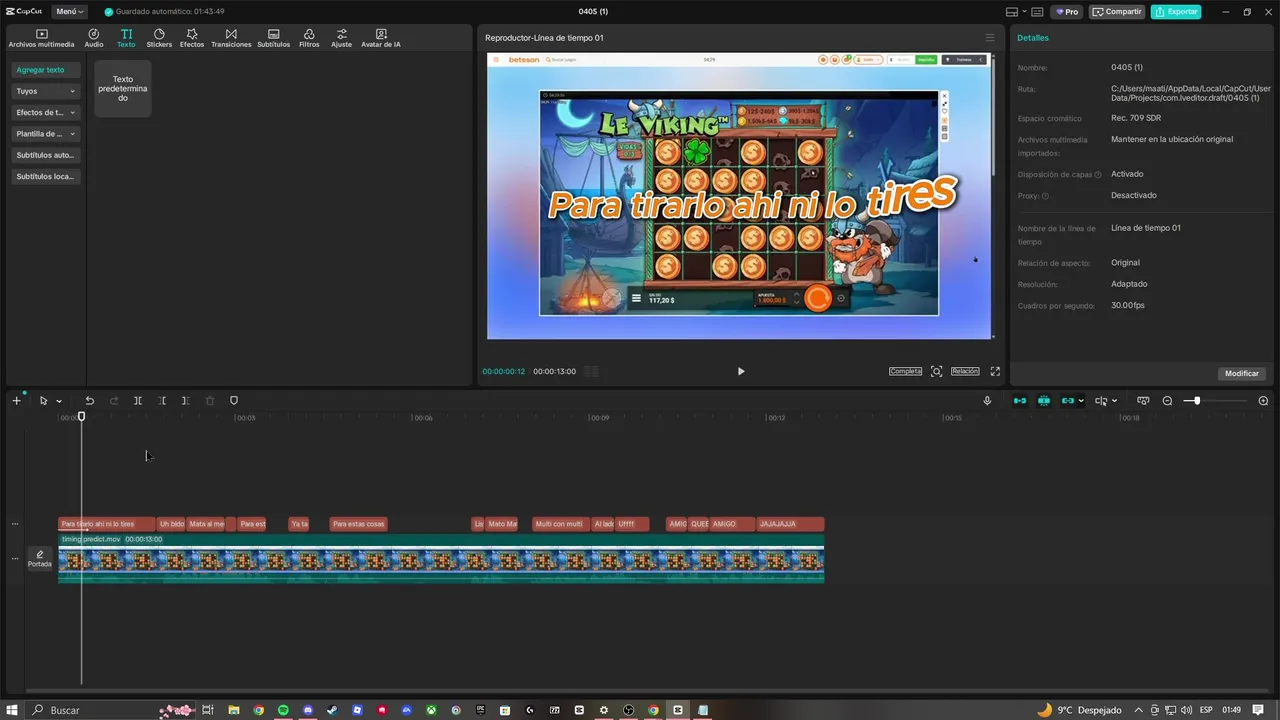Undo the last action
Image resolution: width=1280 pixels, height=720 pixels.
(x=90, y=400)
